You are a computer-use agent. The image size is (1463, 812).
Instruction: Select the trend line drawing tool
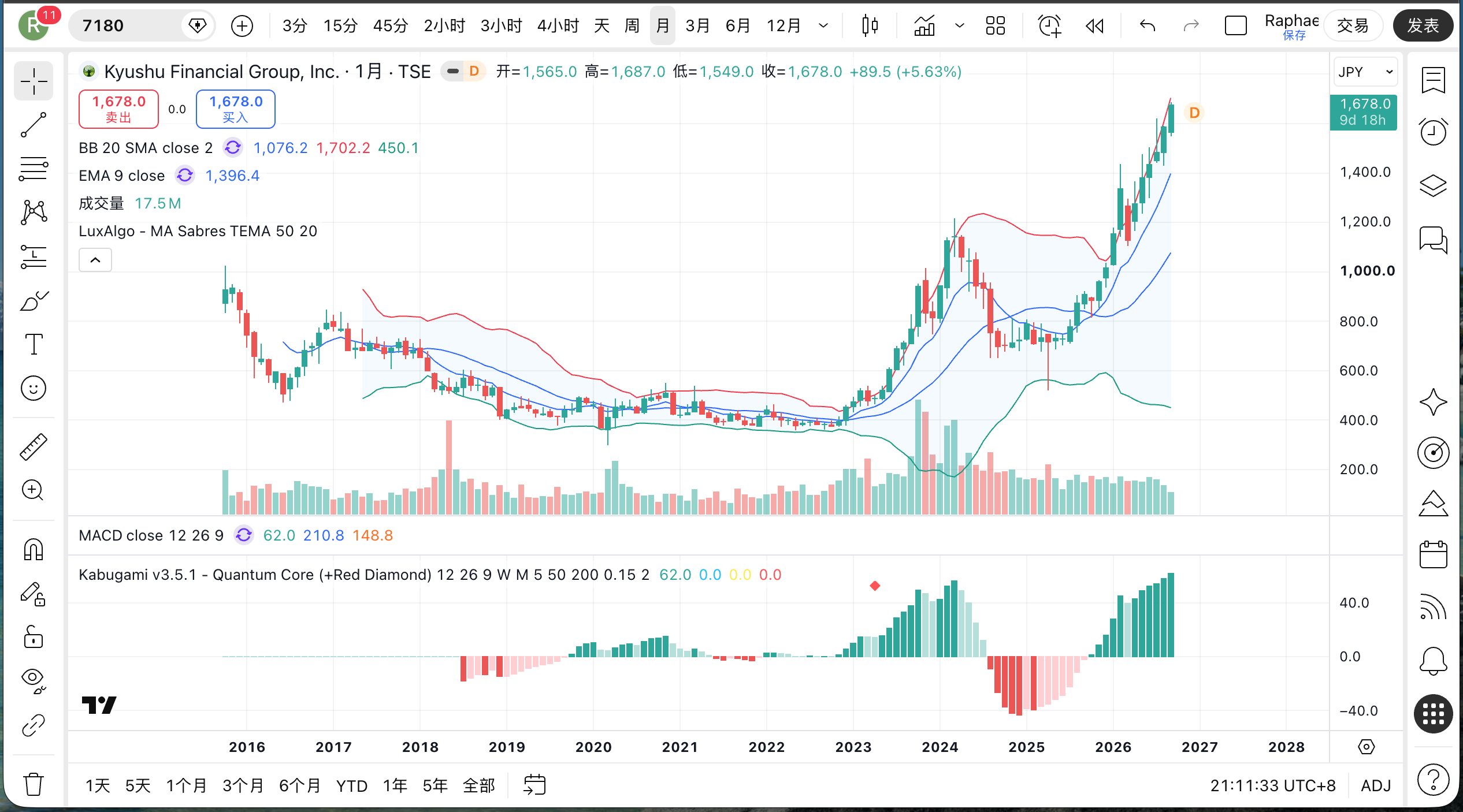[x=34, y=125]
